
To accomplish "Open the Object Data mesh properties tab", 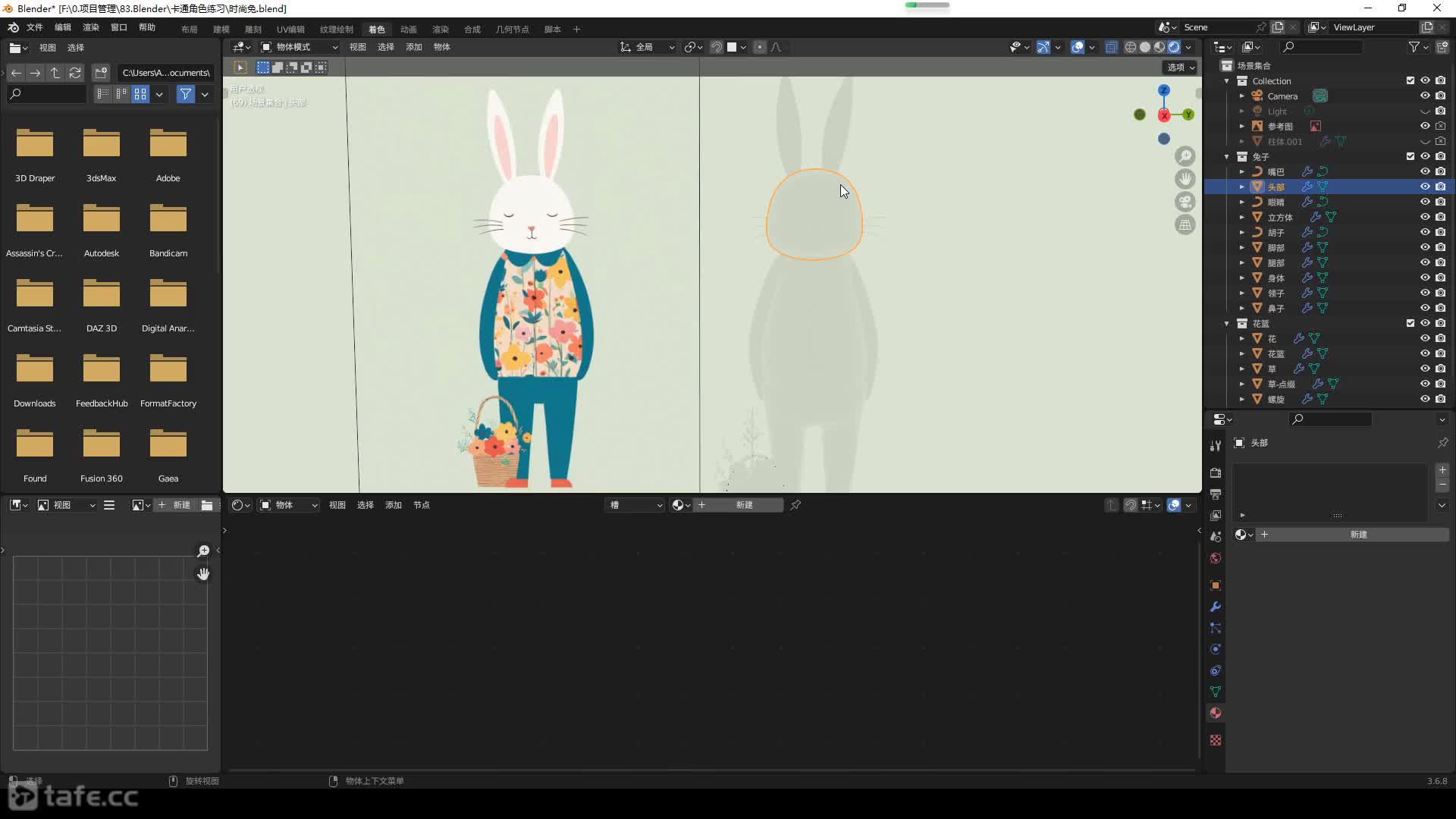I will (x=1216, y=692).
